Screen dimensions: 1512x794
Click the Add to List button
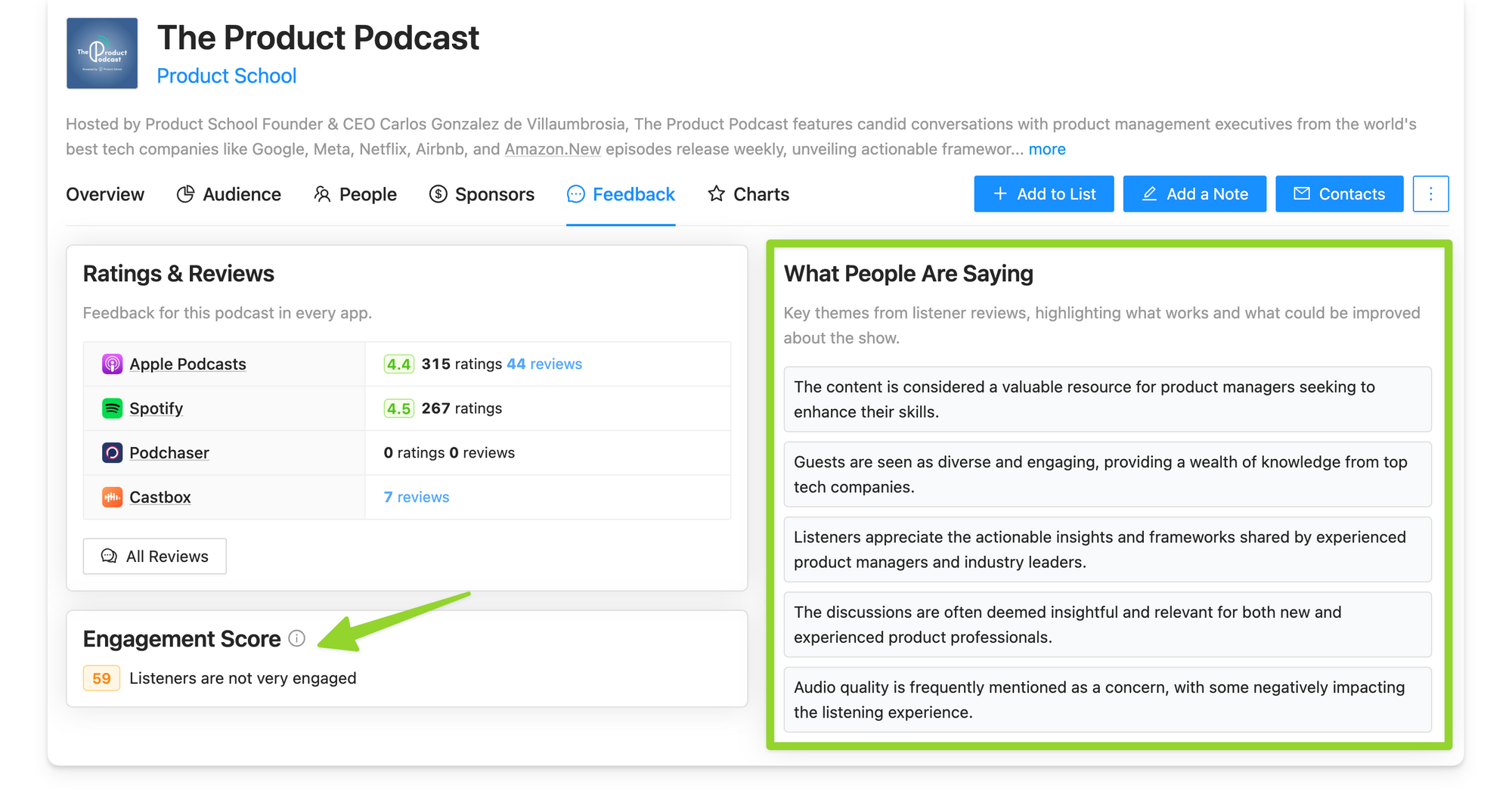(x=1043, y=194)
